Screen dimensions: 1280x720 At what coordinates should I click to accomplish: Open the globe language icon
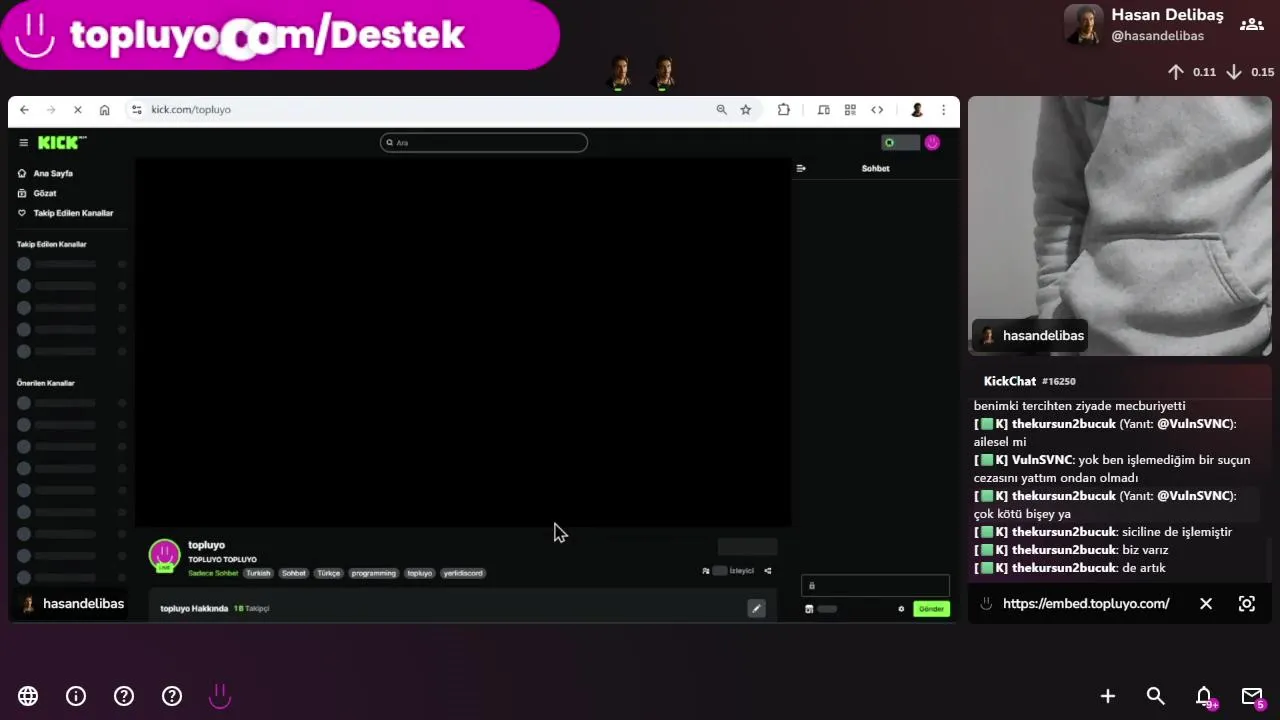(28, 696)
